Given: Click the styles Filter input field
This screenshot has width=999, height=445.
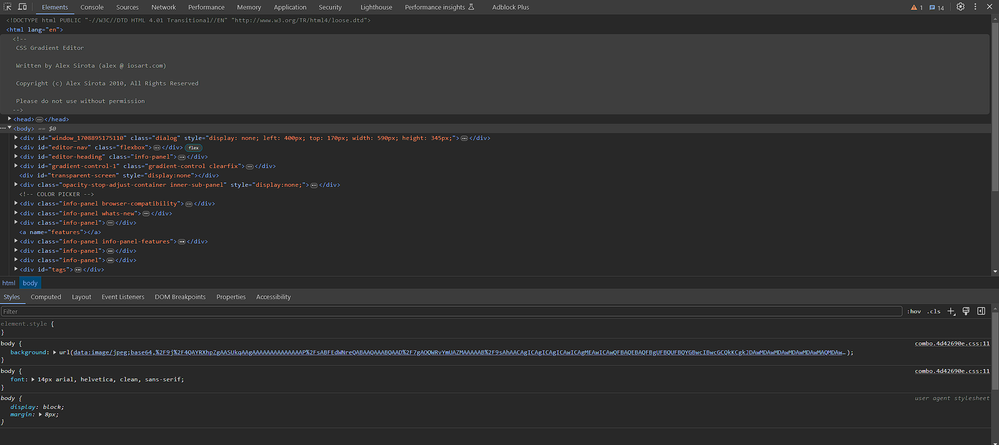Looking at the screenshot, I should click(x=450, y=311).
